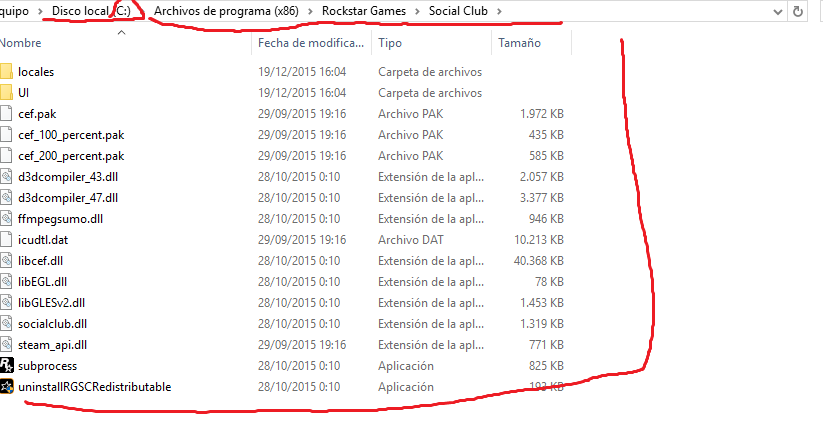Click the libGLESv2.dll file icon
This screenshot has height=431, width=823.
pyautogui.click(x=6, y=302)
